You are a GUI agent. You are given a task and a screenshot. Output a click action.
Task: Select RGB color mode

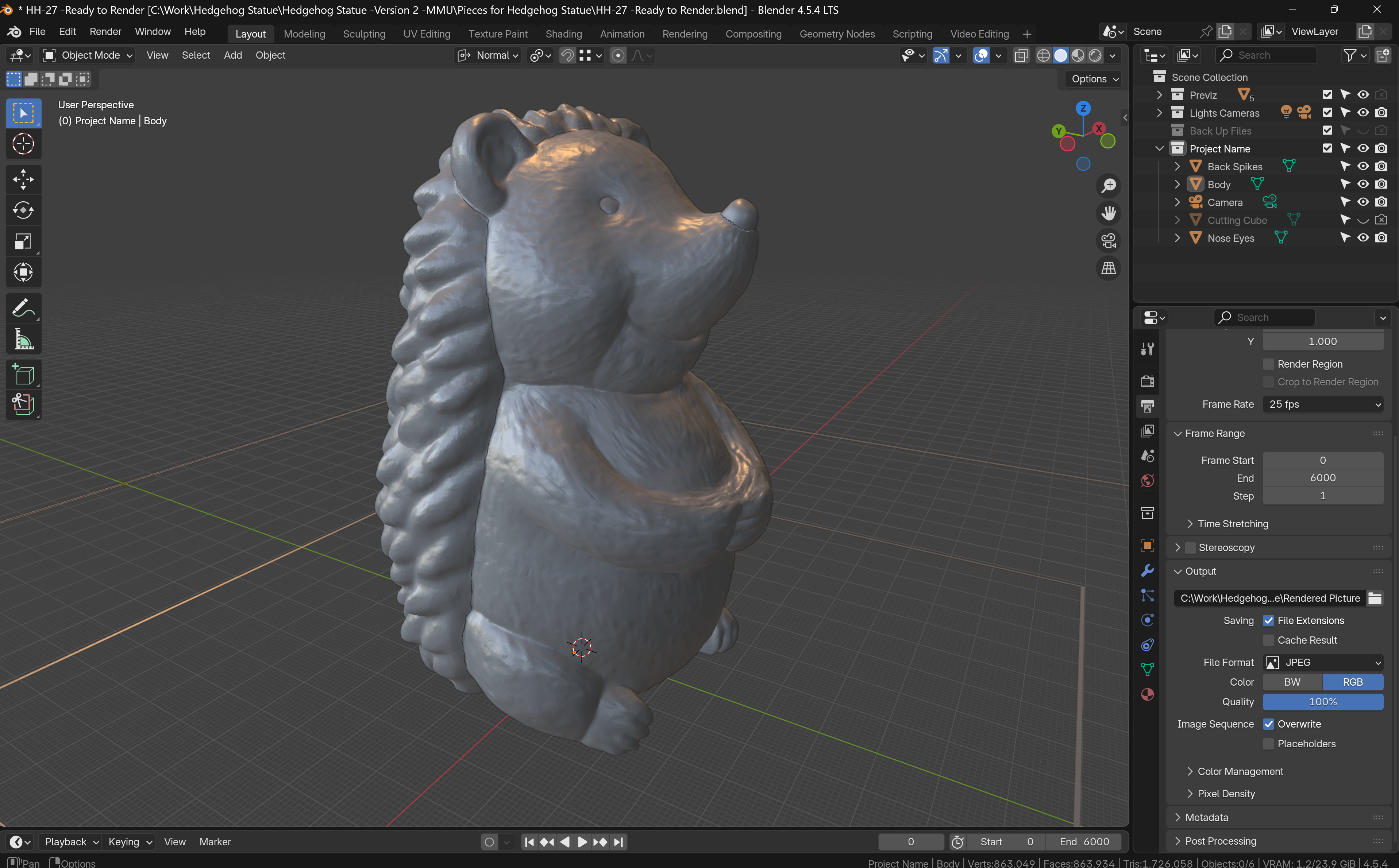1353,682
